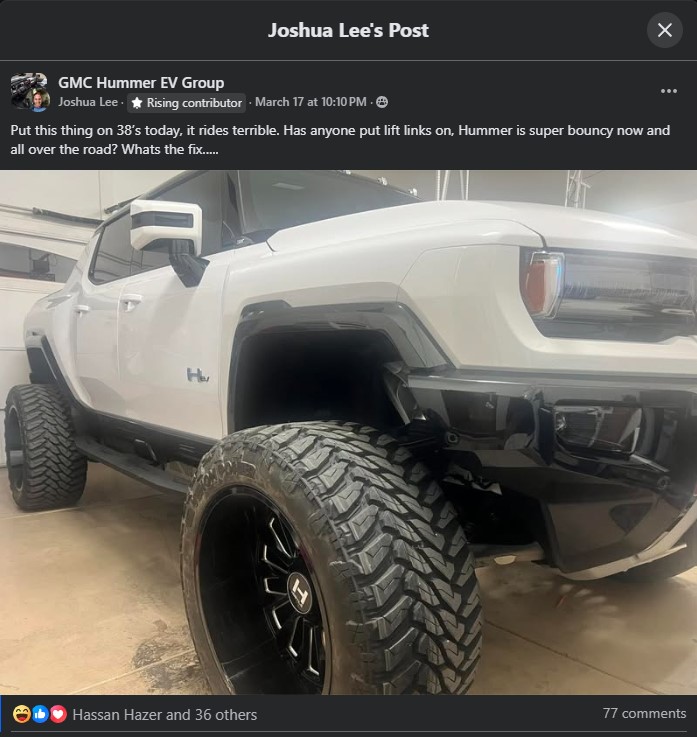Close the Joshua Lee's Post dialog
The width and height of the screenshot is (697, 737).
tap(665, 30)
